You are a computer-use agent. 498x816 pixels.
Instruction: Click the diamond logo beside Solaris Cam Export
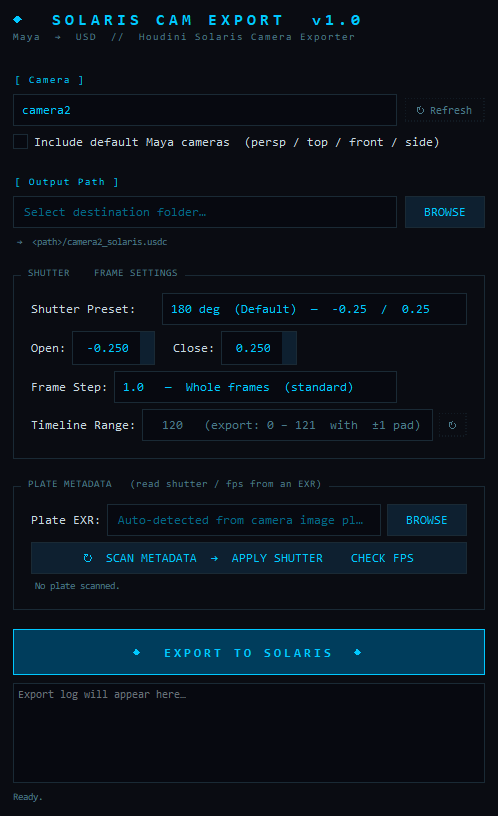coord(18,20)
